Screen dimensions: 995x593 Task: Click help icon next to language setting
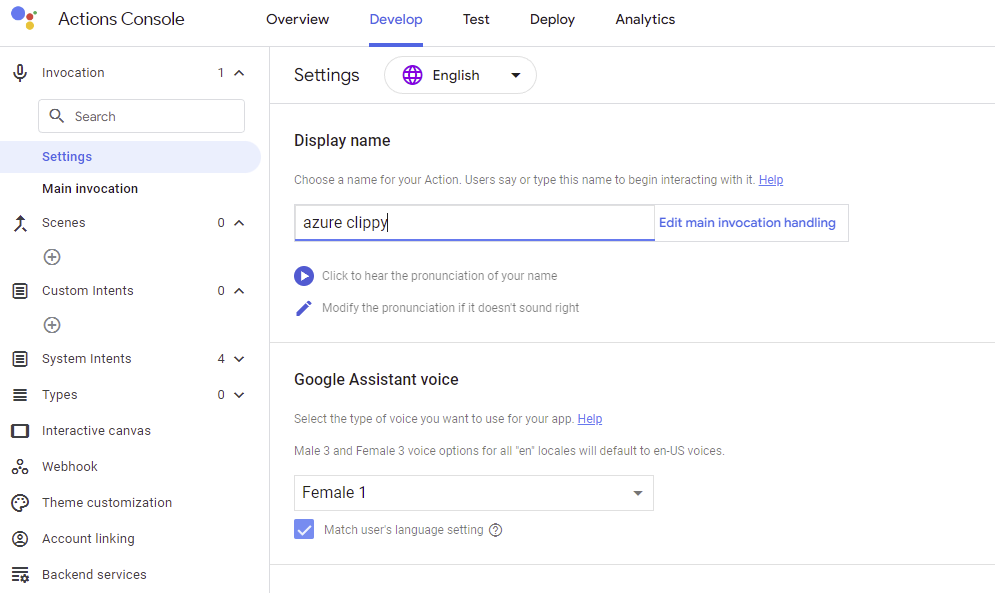pos(496,530)
